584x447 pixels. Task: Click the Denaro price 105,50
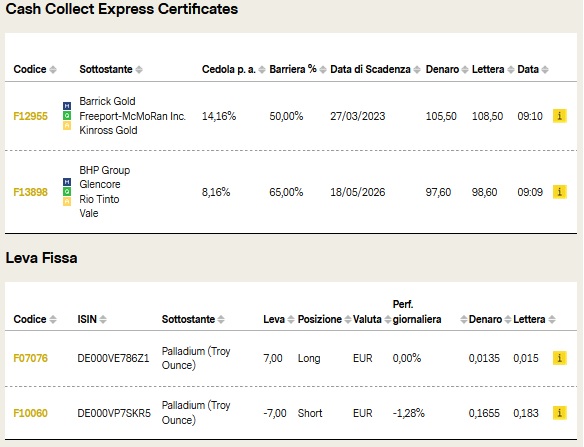(x=441, y=116)
